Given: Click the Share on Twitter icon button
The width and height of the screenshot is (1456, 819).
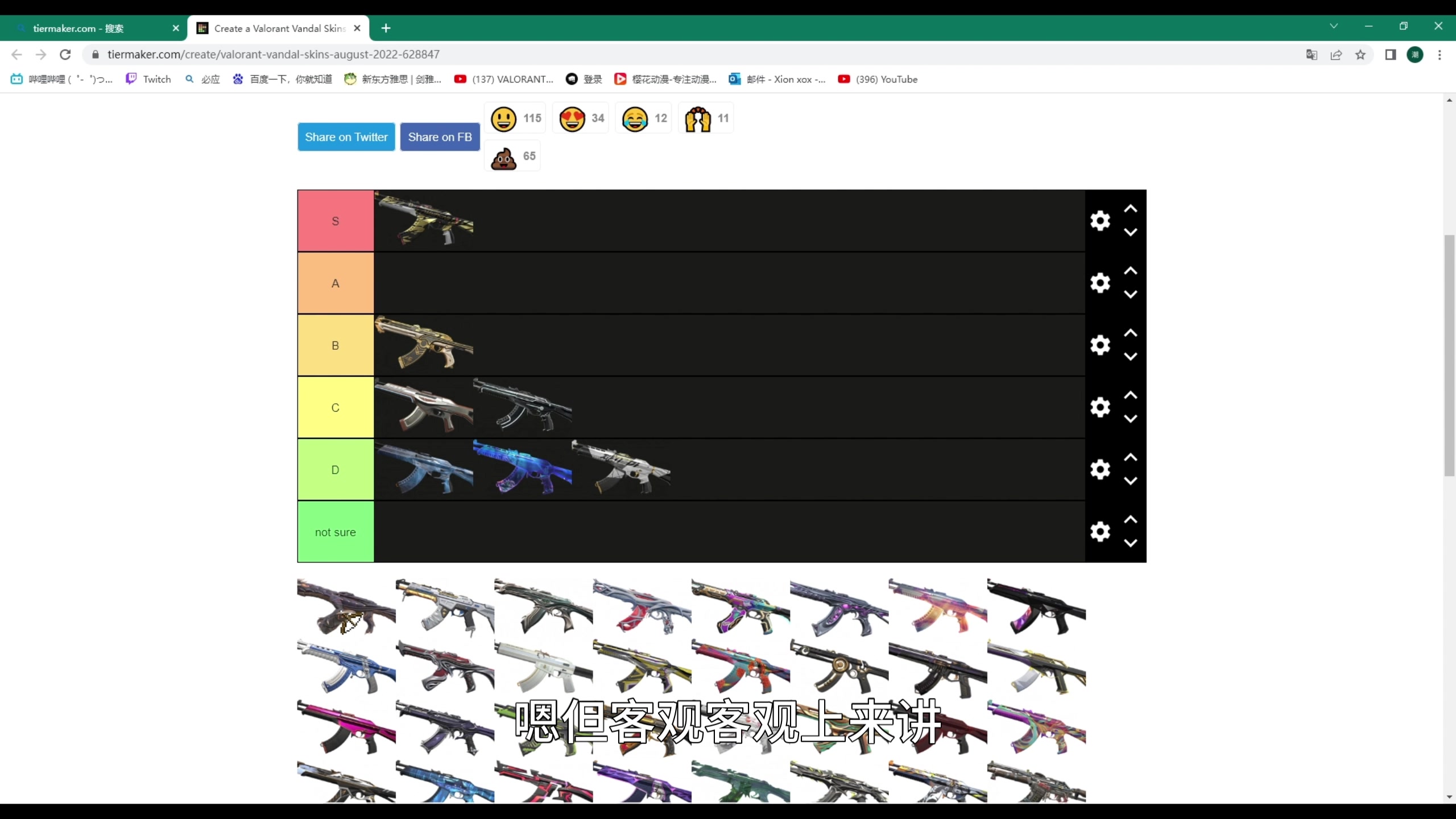Looking at the screenshot, I should pyautogui.click(x=346, y=137).
